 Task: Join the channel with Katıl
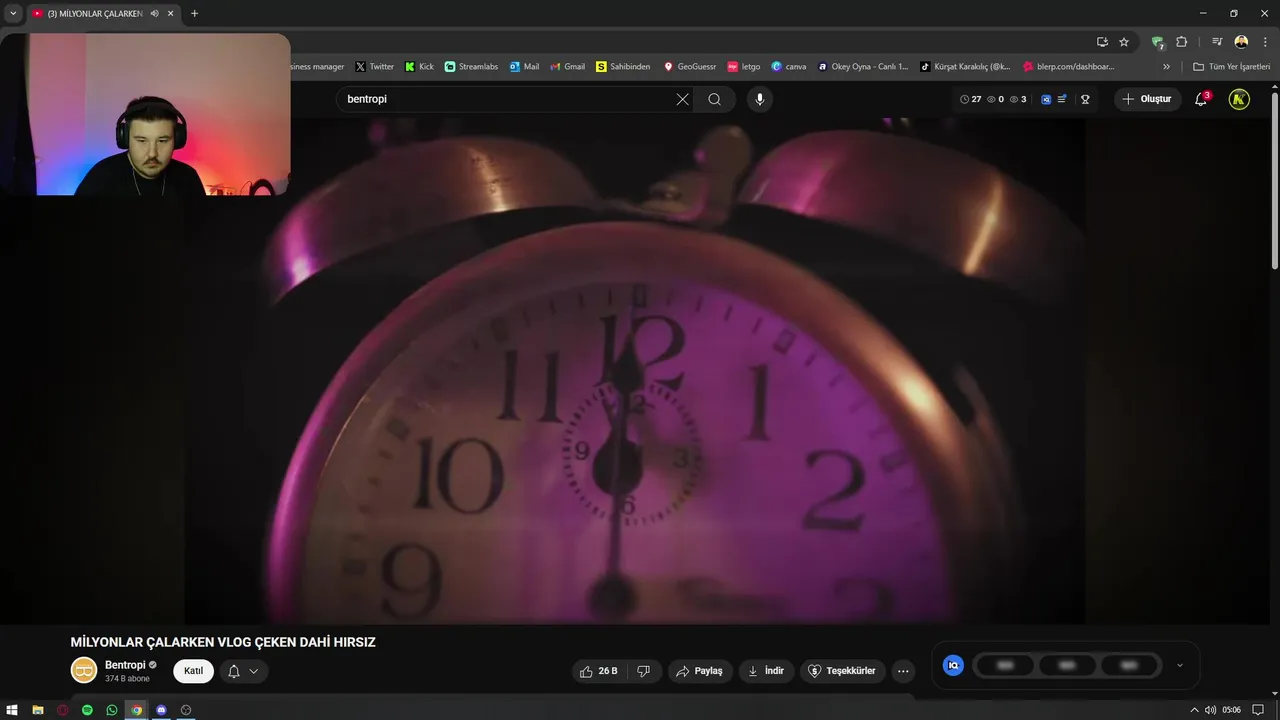click(x=193, y=671)
